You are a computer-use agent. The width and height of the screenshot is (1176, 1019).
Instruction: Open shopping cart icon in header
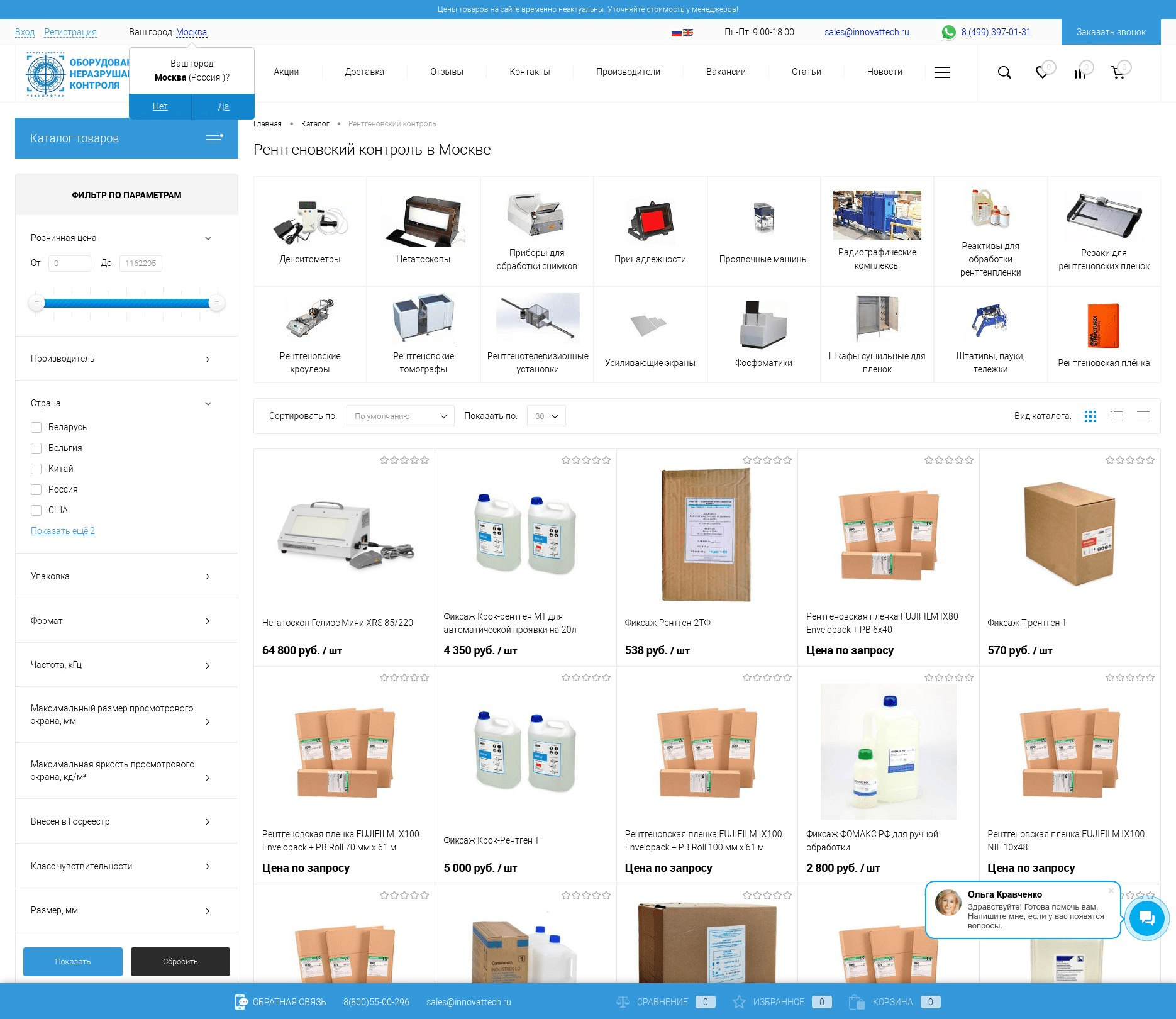pos(1118,72)
